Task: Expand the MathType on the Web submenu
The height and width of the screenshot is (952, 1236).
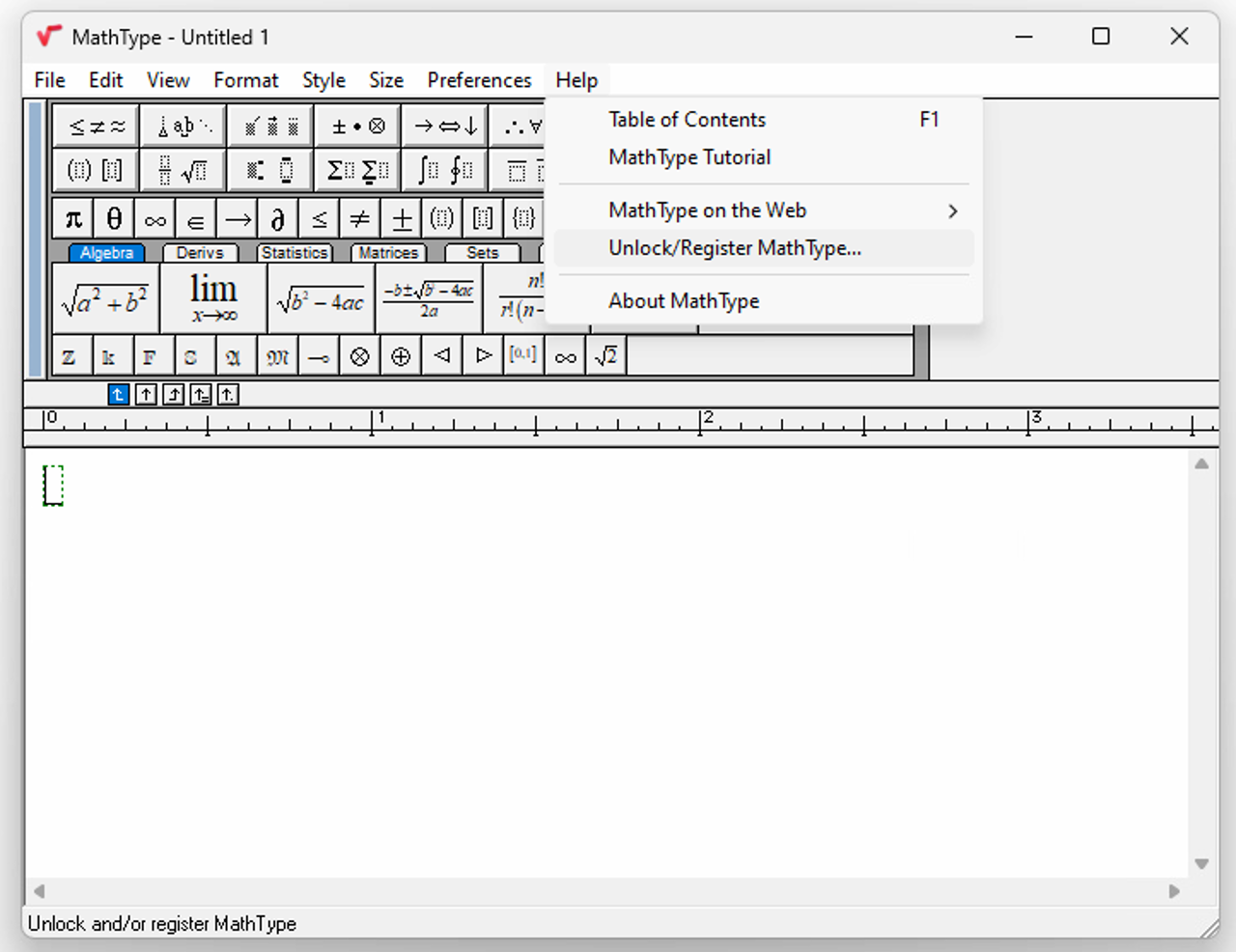Action: tap(764, 210)
